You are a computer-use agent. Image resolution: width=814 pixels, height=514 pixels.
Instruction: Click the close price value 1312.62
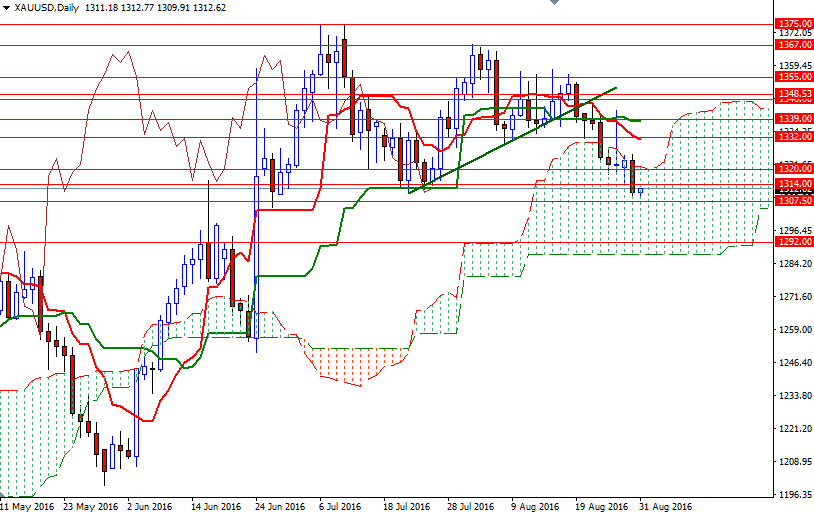[209, 8]
